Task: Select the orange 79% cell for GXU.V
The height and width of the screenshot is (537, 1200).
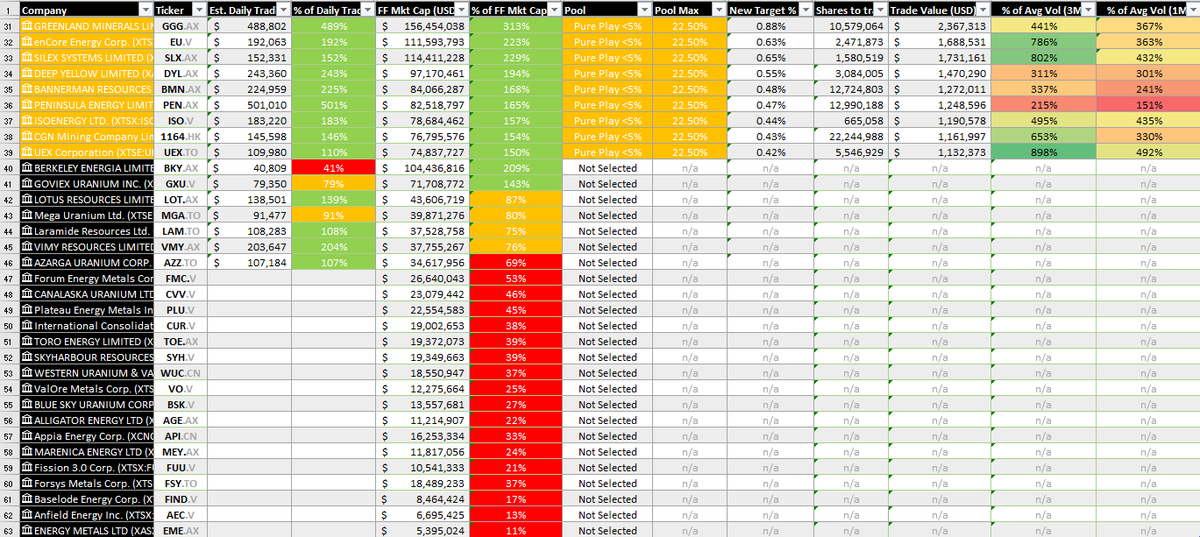Action: pos(334,184)
